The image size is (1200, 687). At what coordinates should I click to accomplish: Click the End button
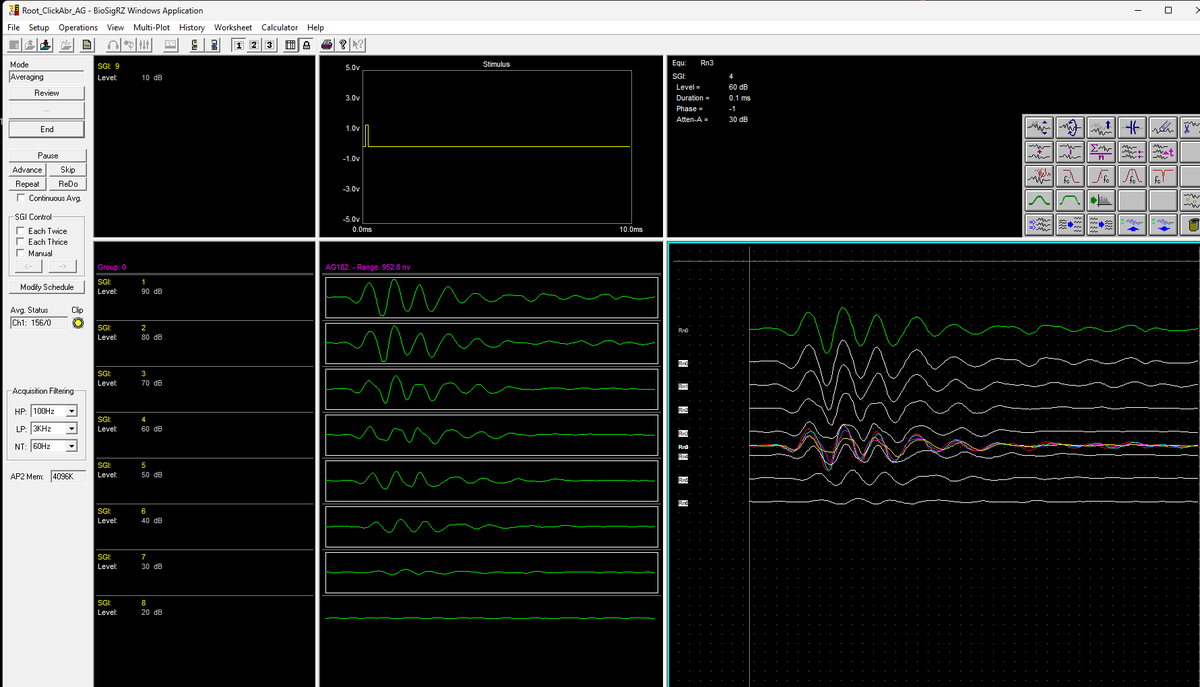47,129
